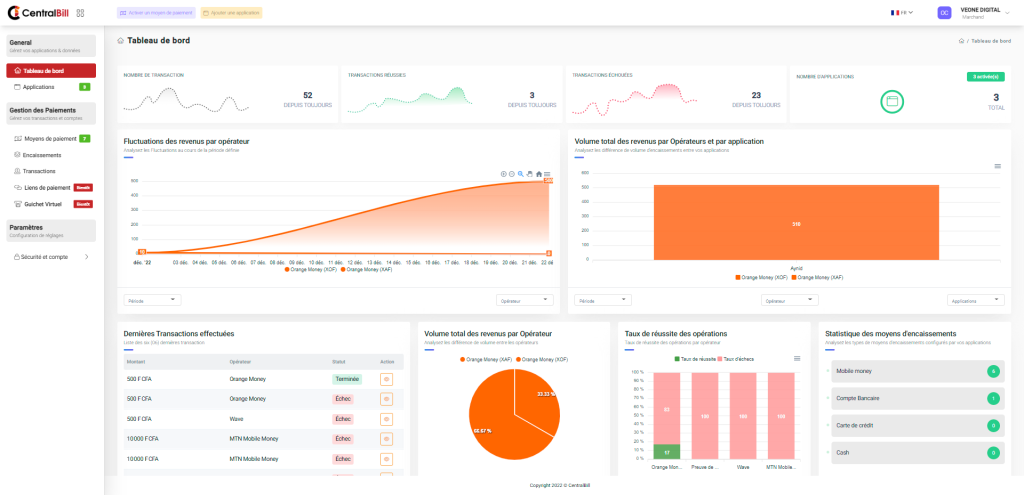Open the Taux de réussite chart menu
Viewport: 1024px width, 495px height.
click(x=797, y=359)
